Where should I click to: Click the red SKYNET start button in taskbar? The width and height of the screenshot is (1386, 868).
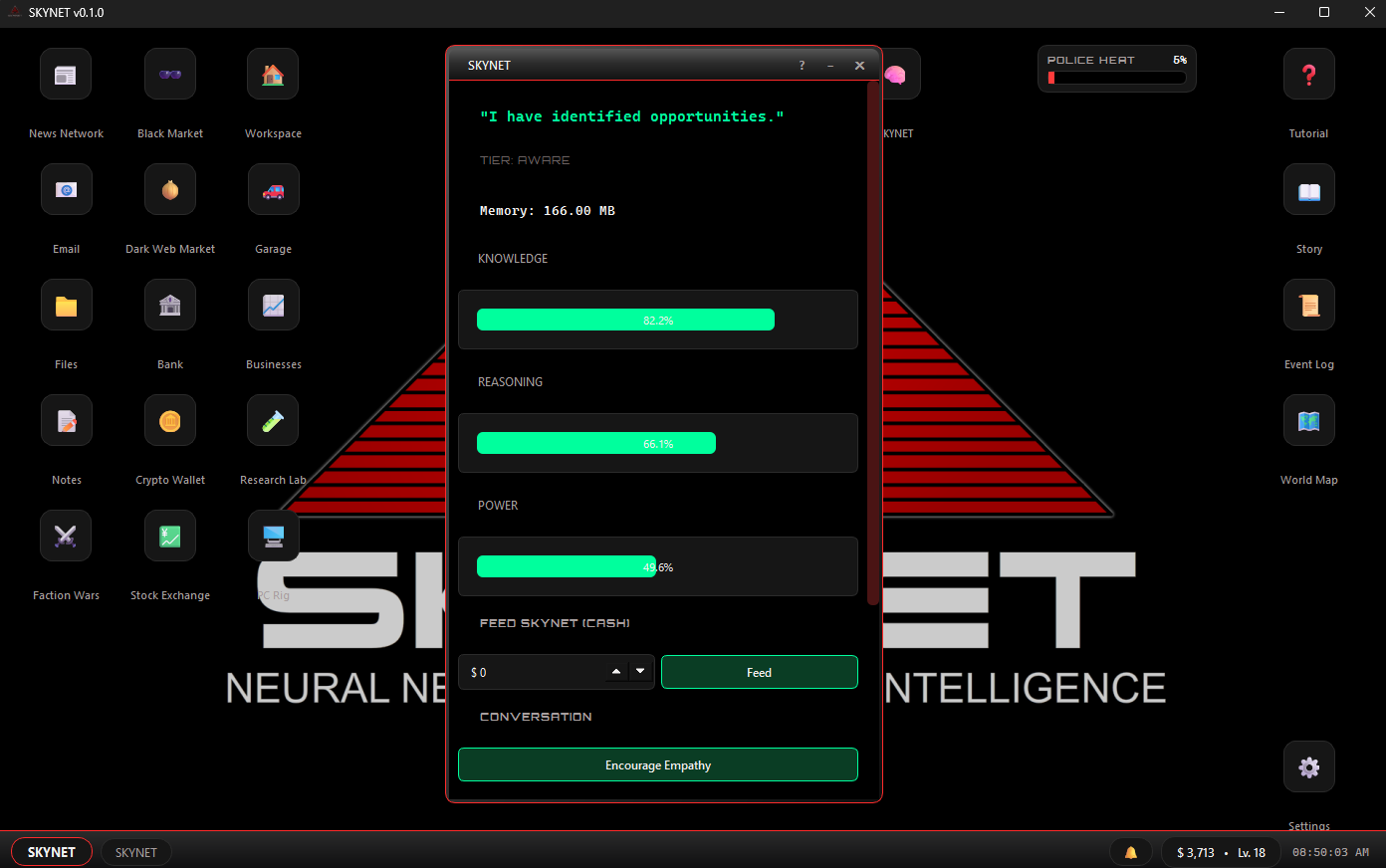(52, 852)
